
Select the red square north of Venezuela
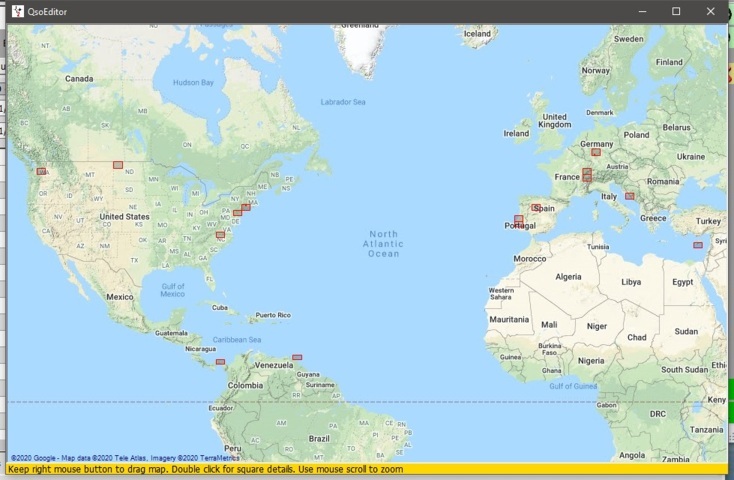point(297,357)
